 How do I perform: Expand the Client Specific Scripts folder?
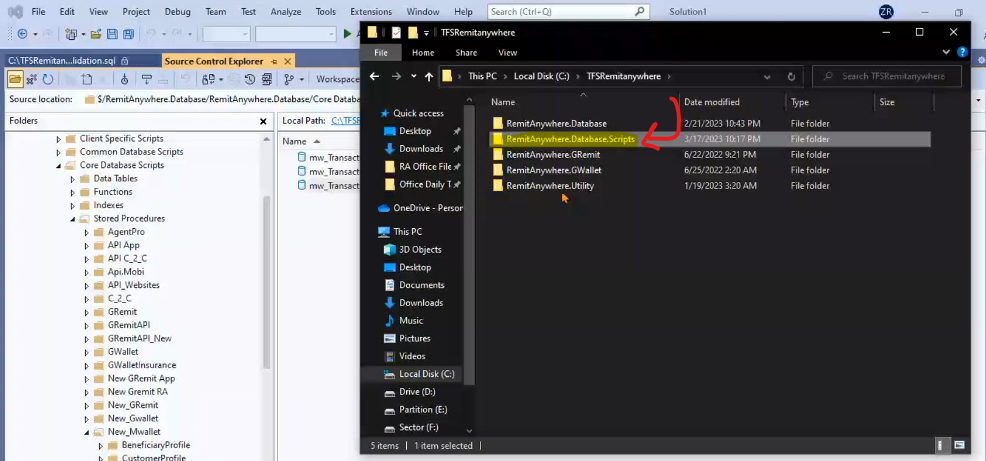[59, 138]
